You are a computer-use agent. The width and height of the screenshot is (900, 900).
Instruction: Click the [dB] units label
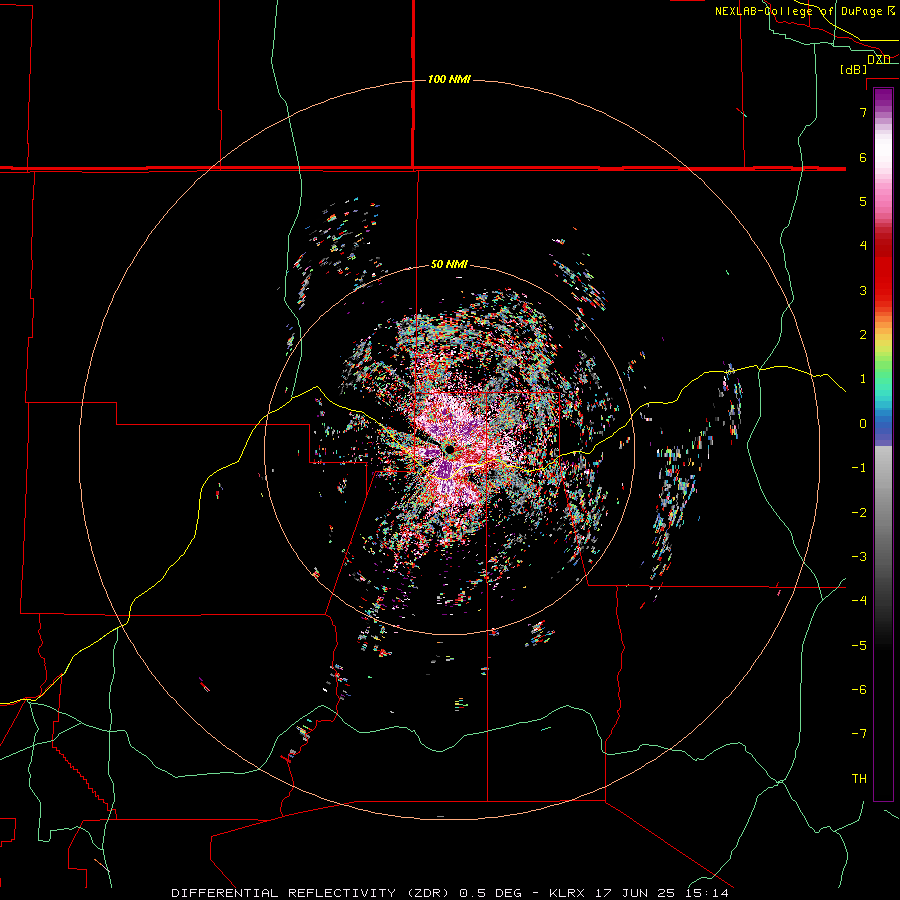[x=854, y=69]
